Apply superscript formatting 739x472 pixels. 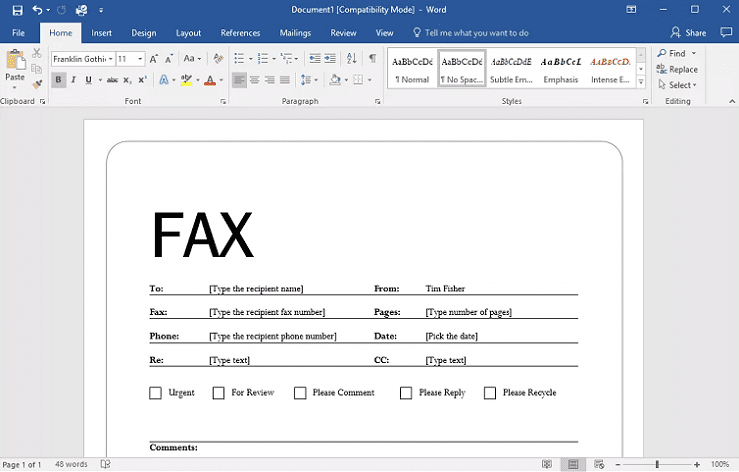[x=142, y=80]
